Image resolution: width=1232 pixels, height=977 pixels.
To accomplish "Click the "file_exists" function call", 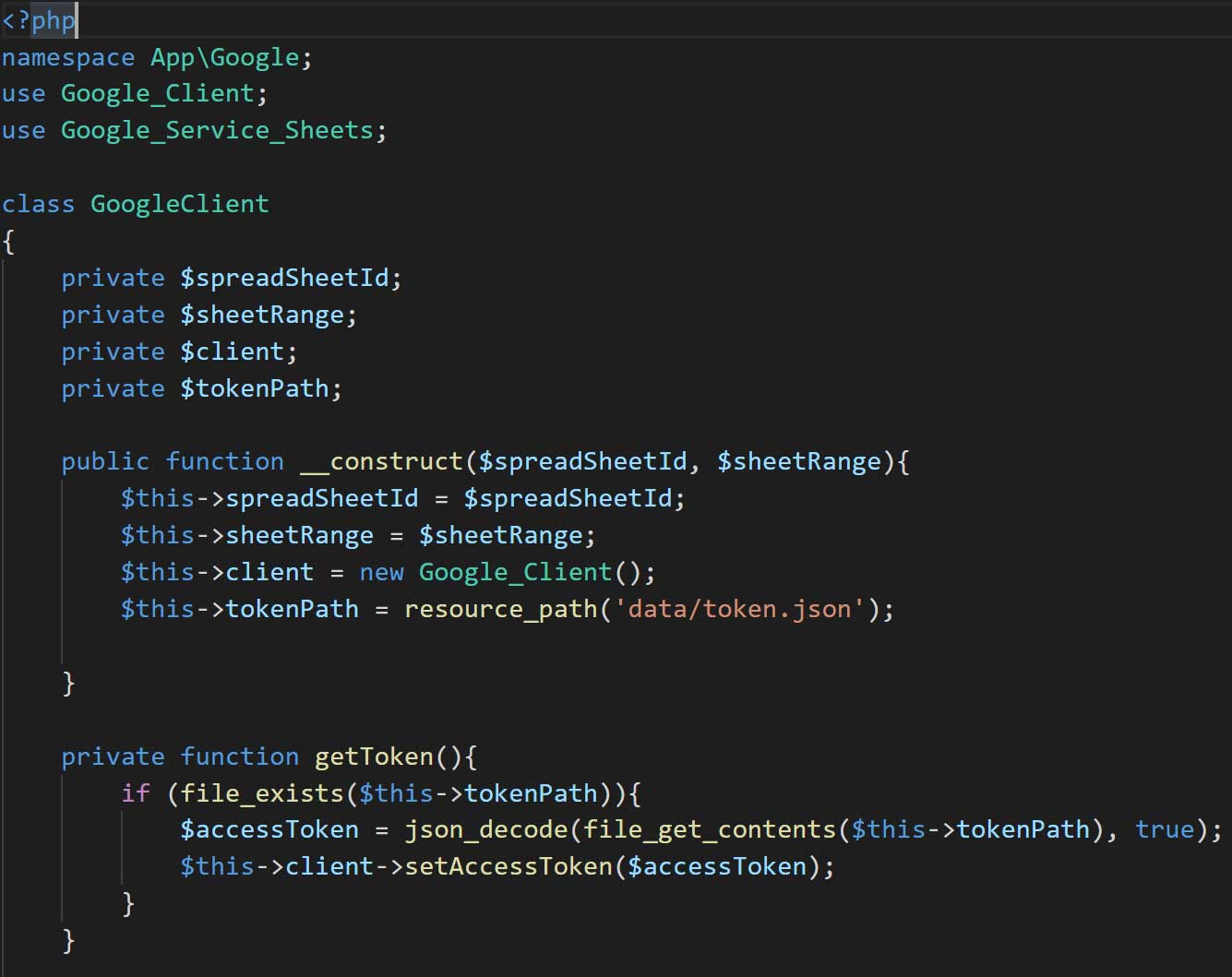I will (262, 793).
